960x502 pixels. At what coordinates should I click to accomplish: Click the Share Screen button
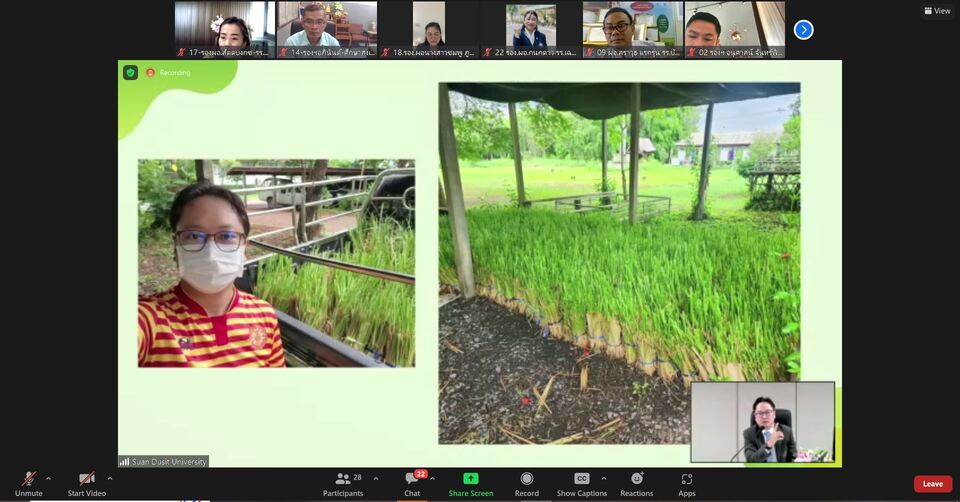tap(471, 484)
